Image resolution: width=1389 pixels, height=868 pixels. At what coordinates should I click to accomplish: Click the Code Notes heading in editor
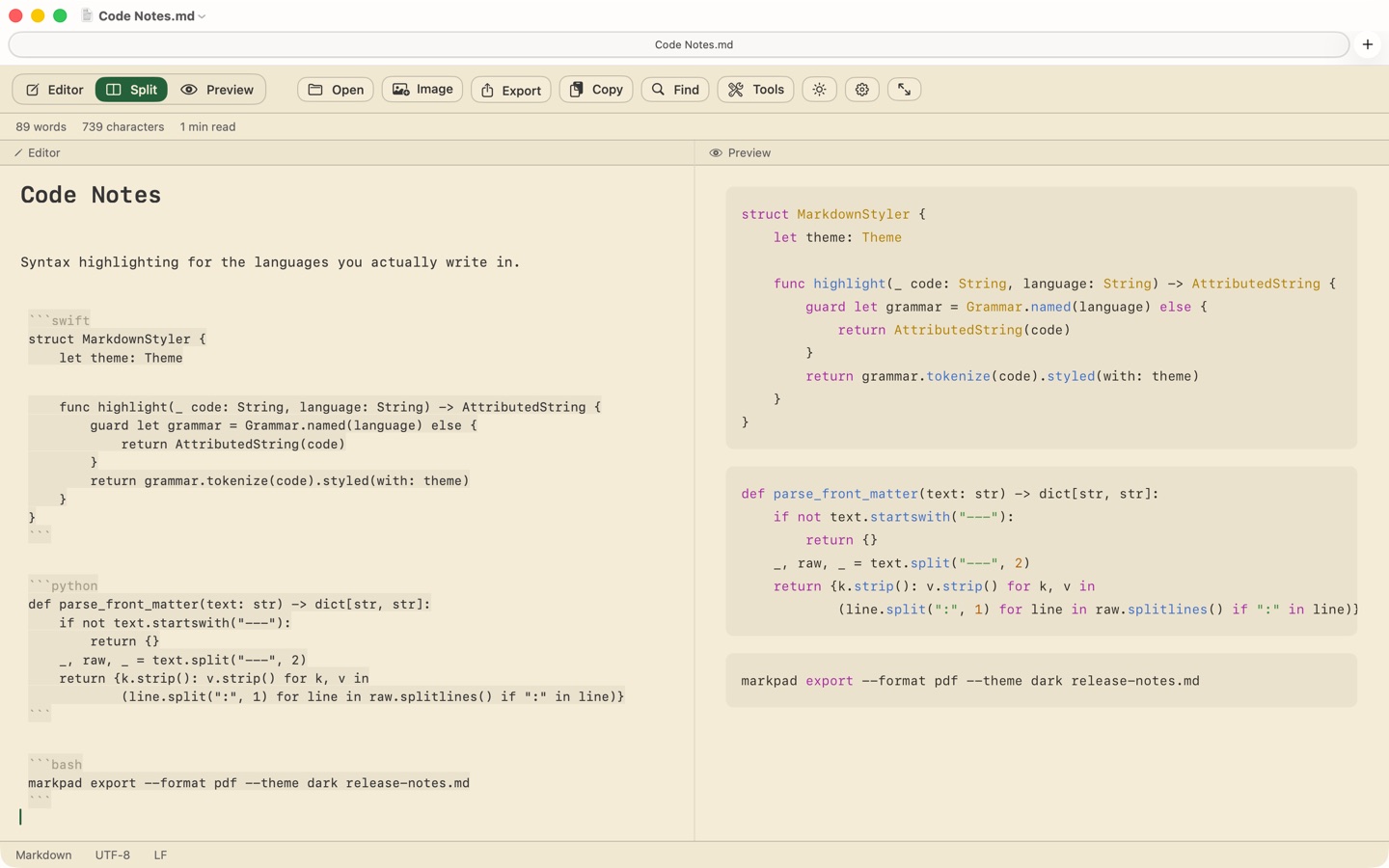[x=91, y=195]
